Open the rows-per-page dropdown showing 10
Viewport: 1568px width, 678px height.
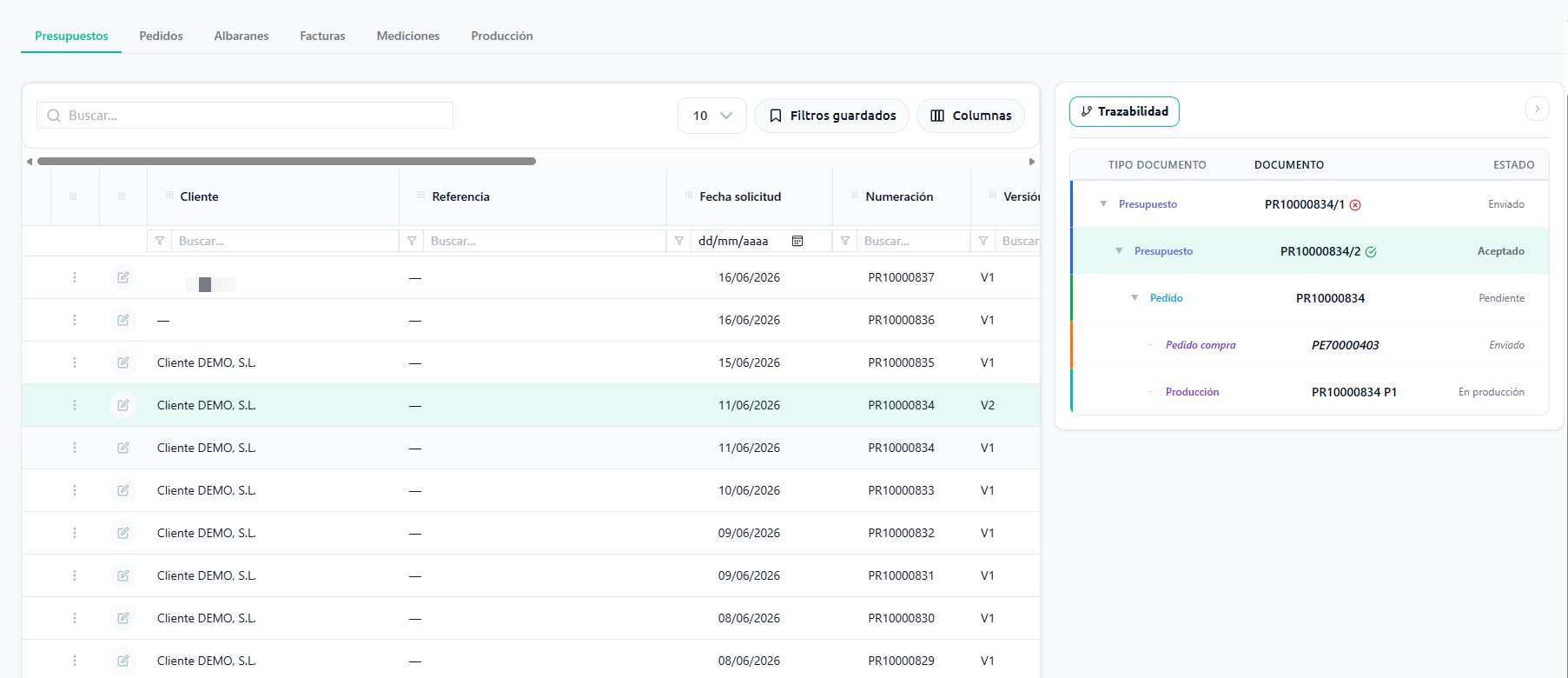click(712, 116)
